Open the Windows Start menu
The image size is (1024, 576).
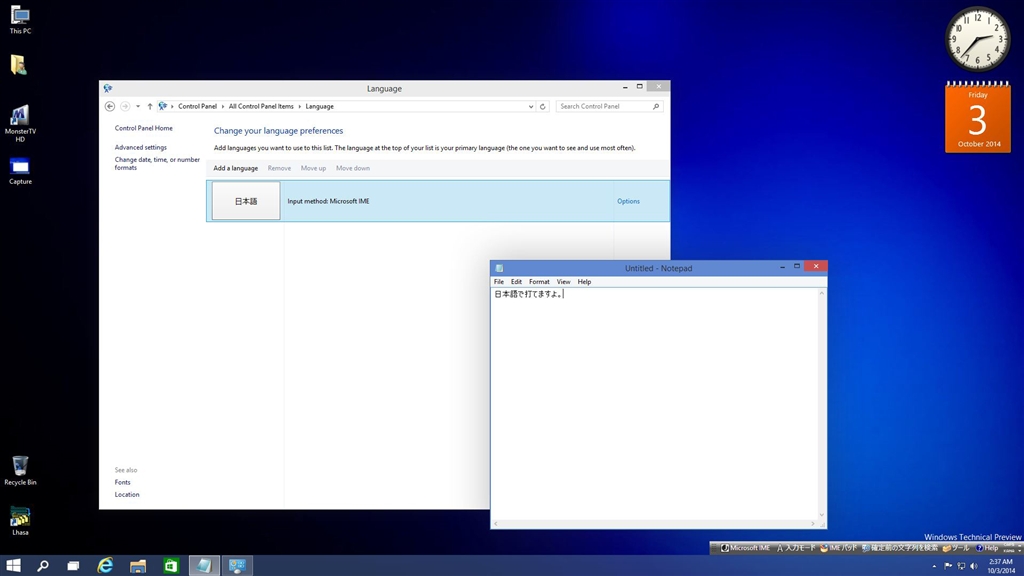click(x=14, y=566)
